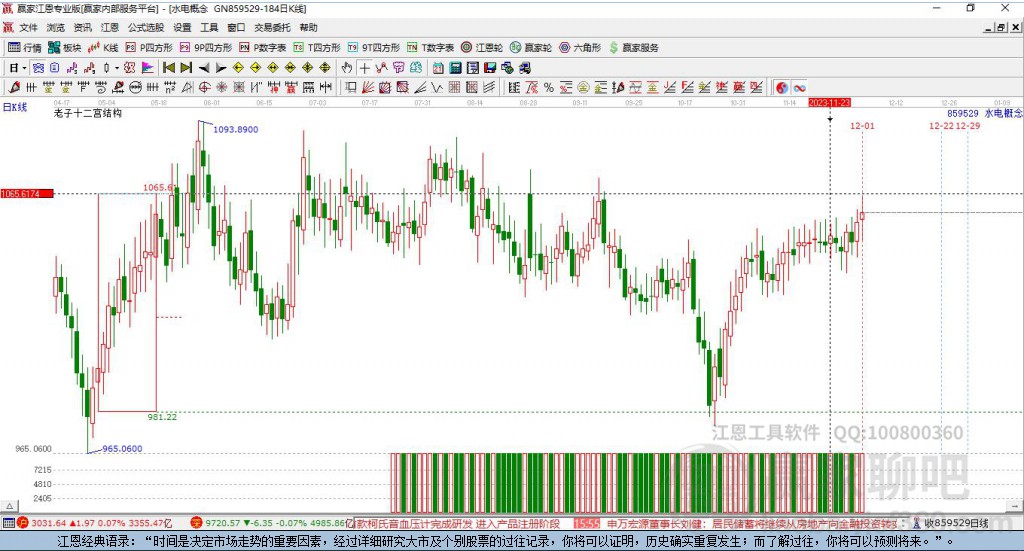Open the 交易委托 menu
The width and height of the screenshot is (1024, 551).
272,28
